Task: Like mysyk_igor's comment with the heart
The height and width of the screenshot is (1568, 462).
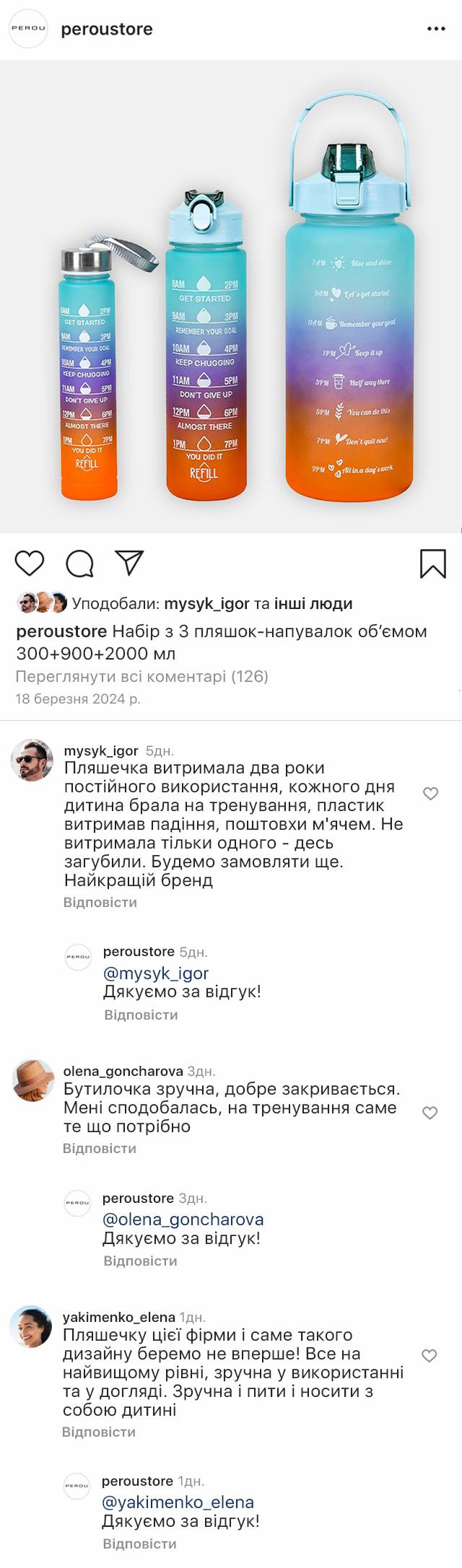Action: coord(430,794)
